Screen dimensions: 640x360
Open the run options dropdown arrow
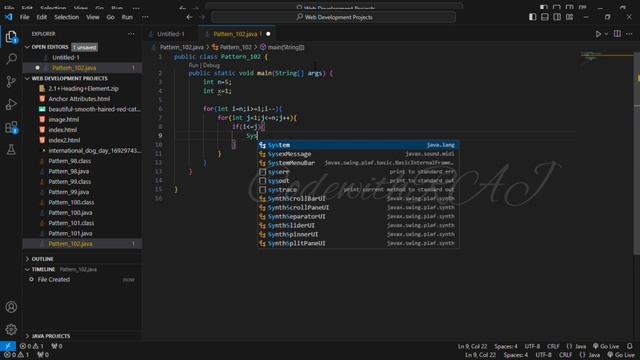pos(606,34)
